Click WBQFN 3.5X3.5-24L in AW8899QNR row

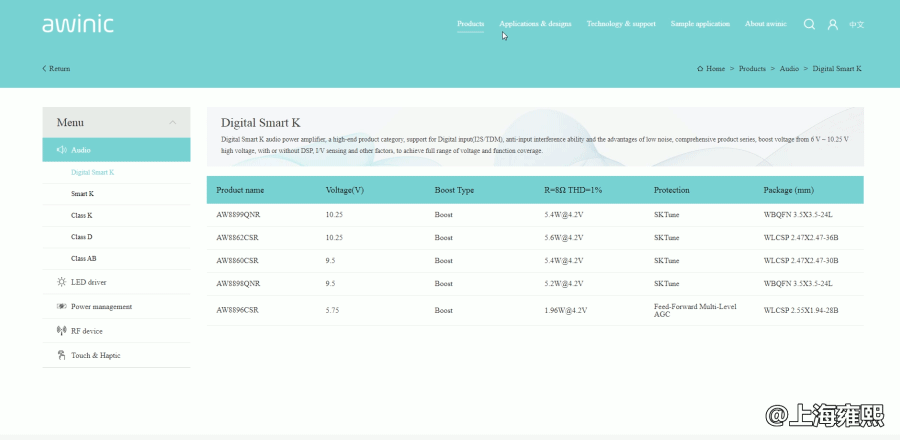[798, 215]
